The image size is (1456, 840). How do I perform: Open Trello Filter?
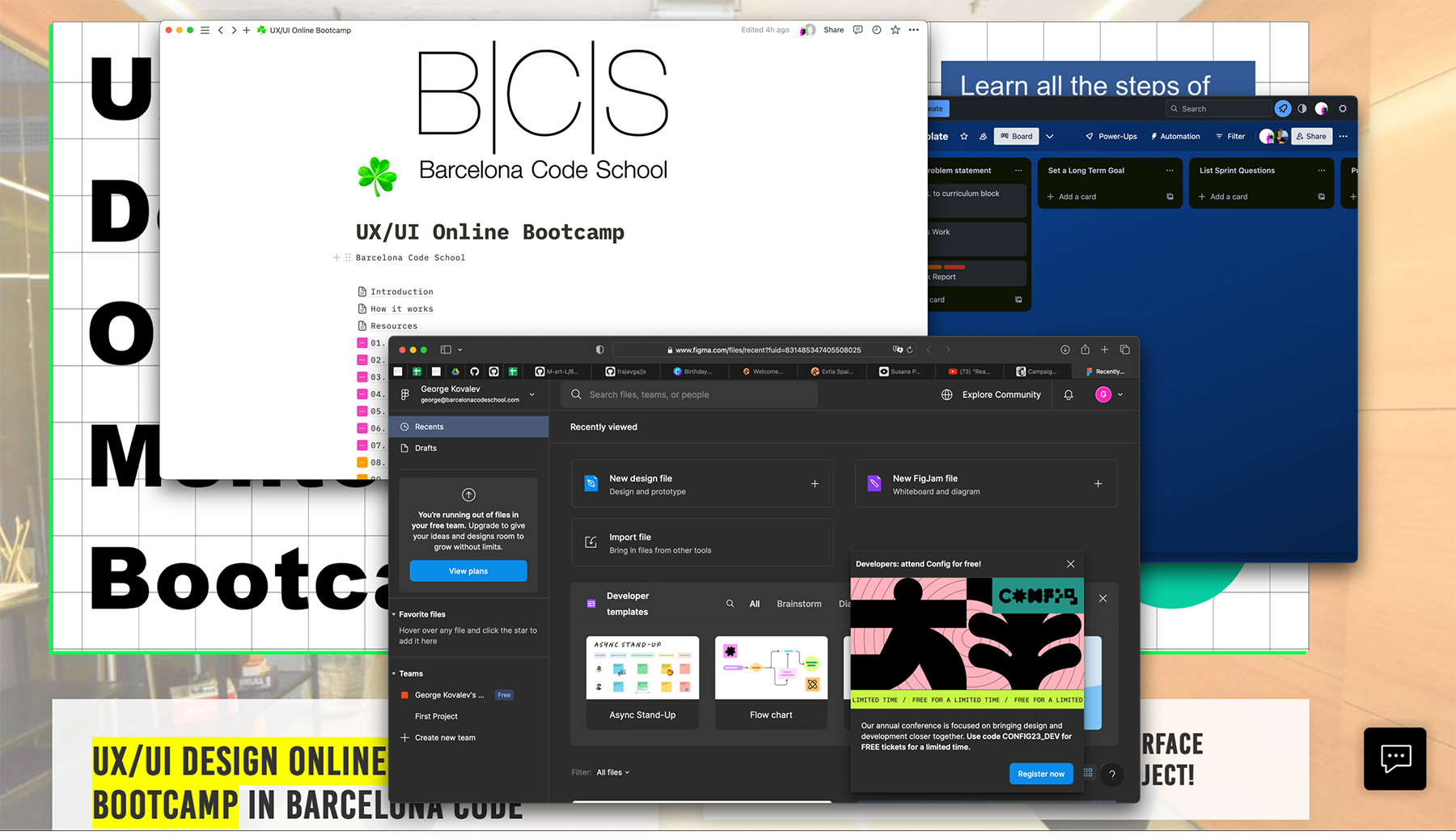click(1230, 136)
